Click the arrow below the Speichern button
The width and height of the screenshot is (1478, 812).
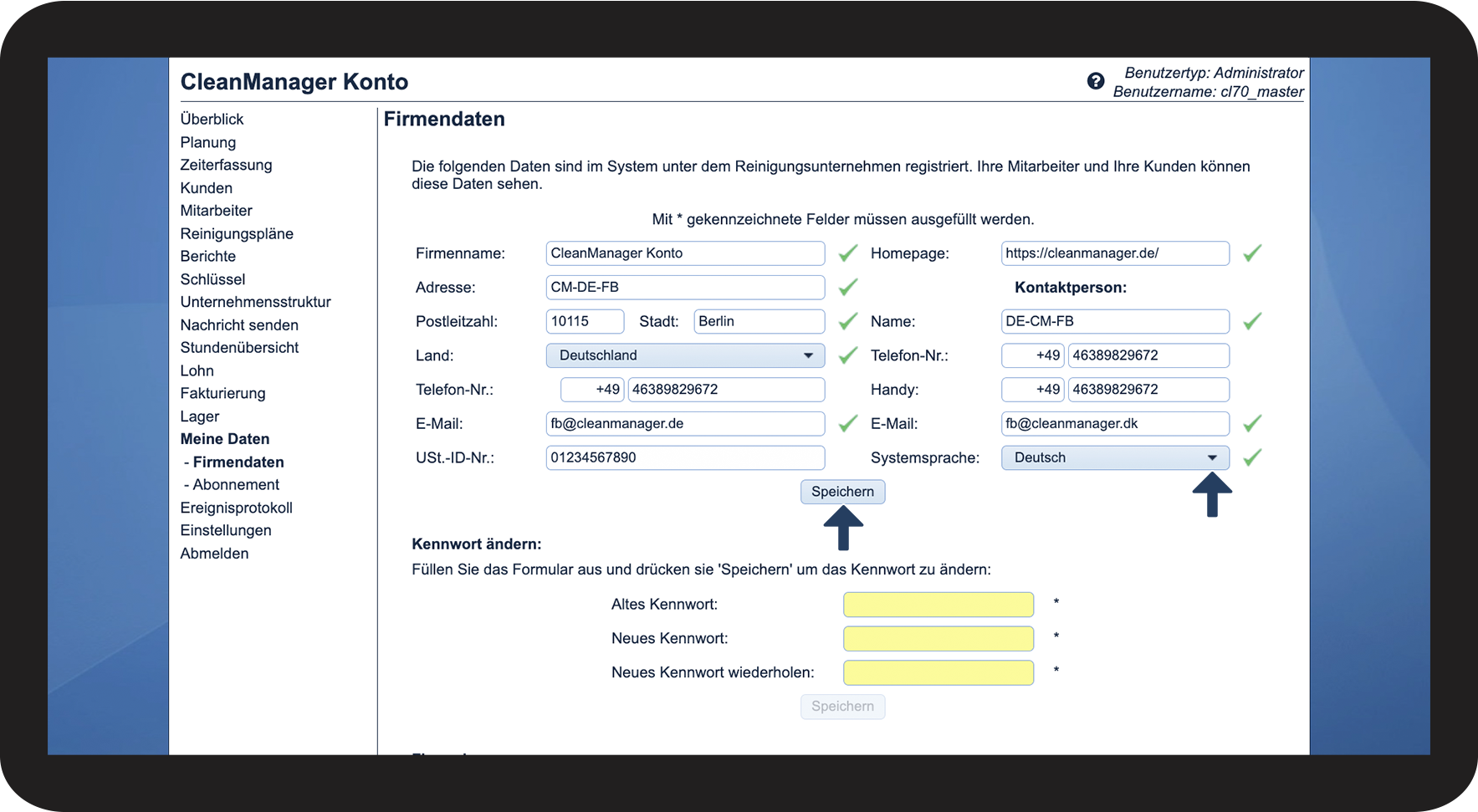coord(843,529)
